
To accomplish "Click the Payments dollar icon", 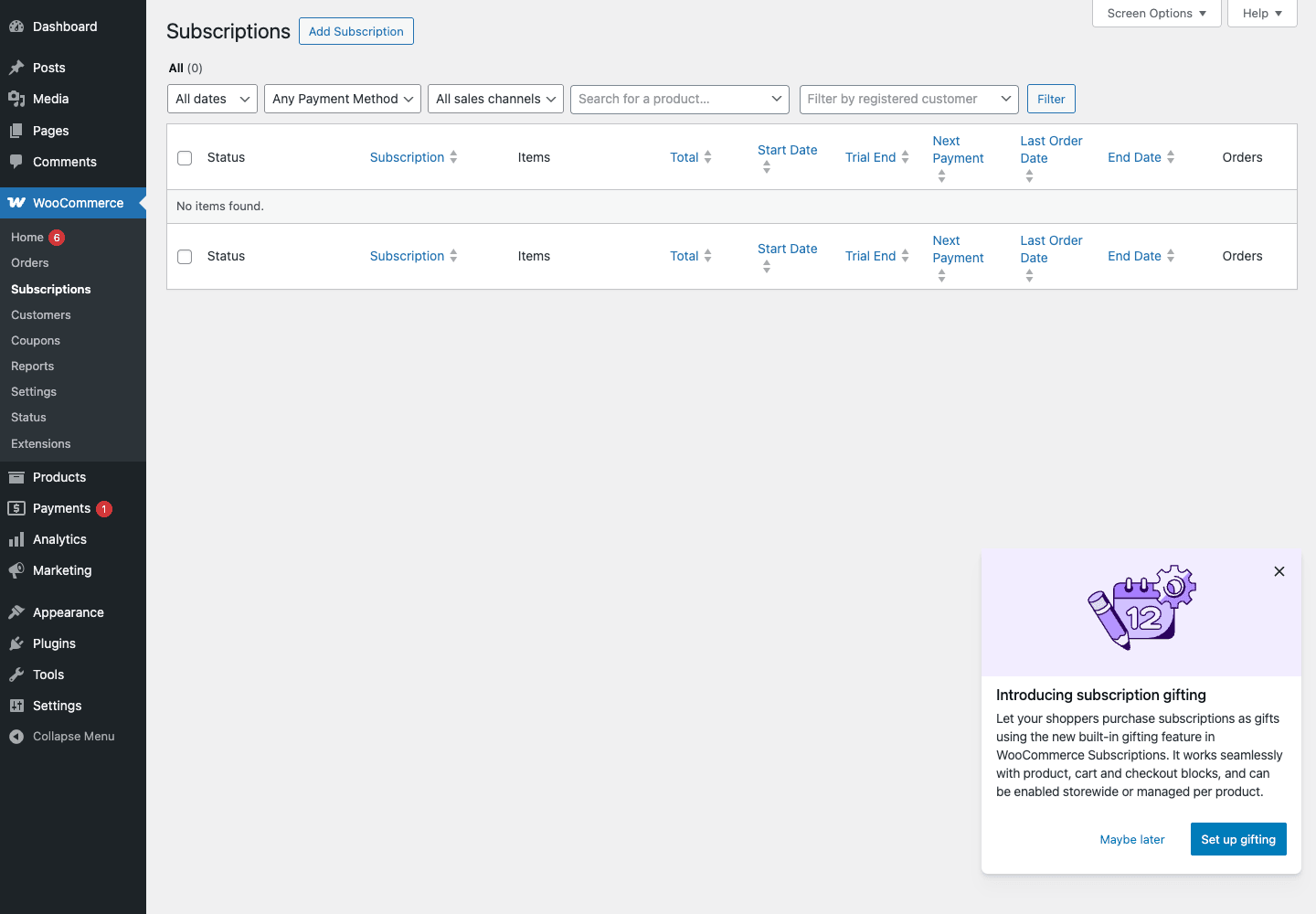I will point(16,508).
